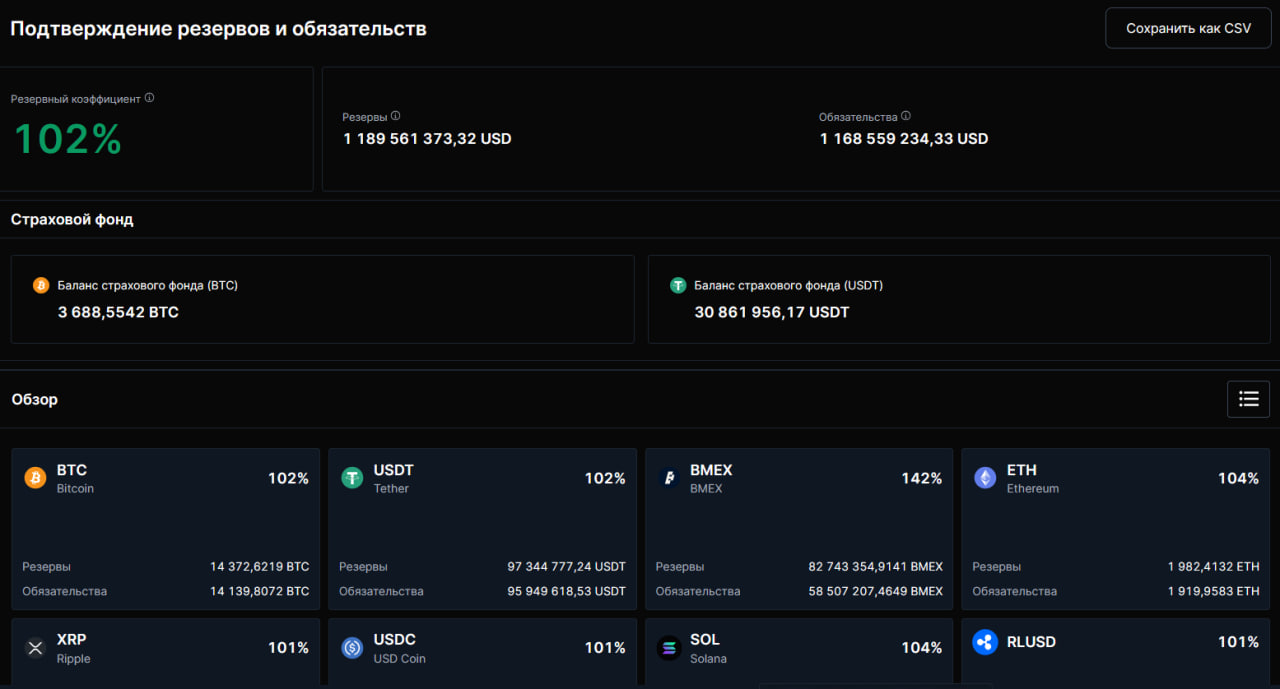Click the Solana SOL icon
The width and height of the screenshot is (1280, 689).
[x=668, y=648]
